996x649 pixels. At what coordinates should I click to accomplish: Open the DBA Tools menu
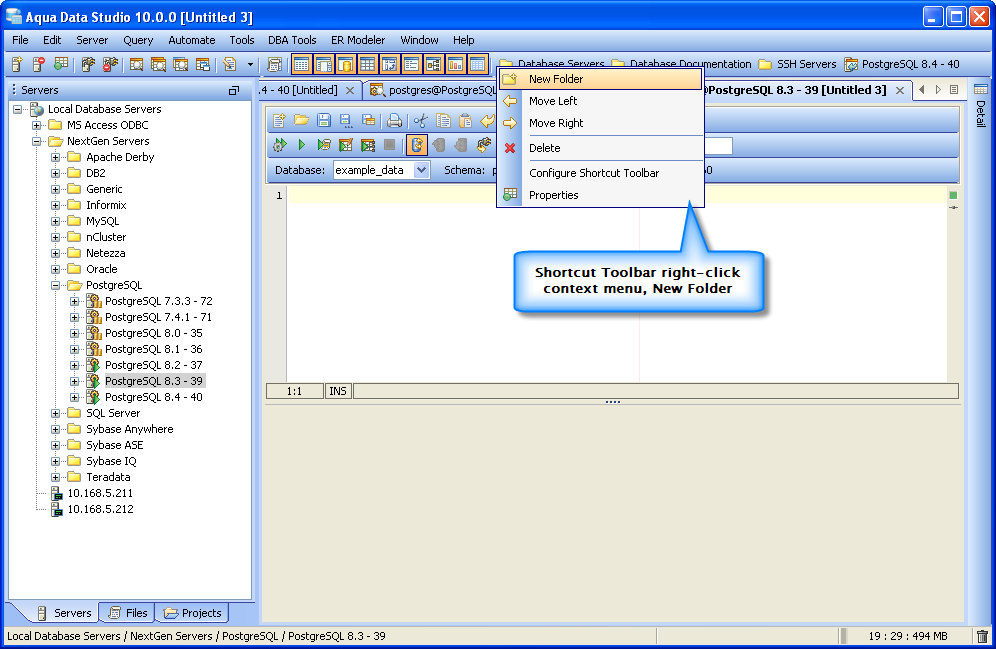click(x=292, y=40)
